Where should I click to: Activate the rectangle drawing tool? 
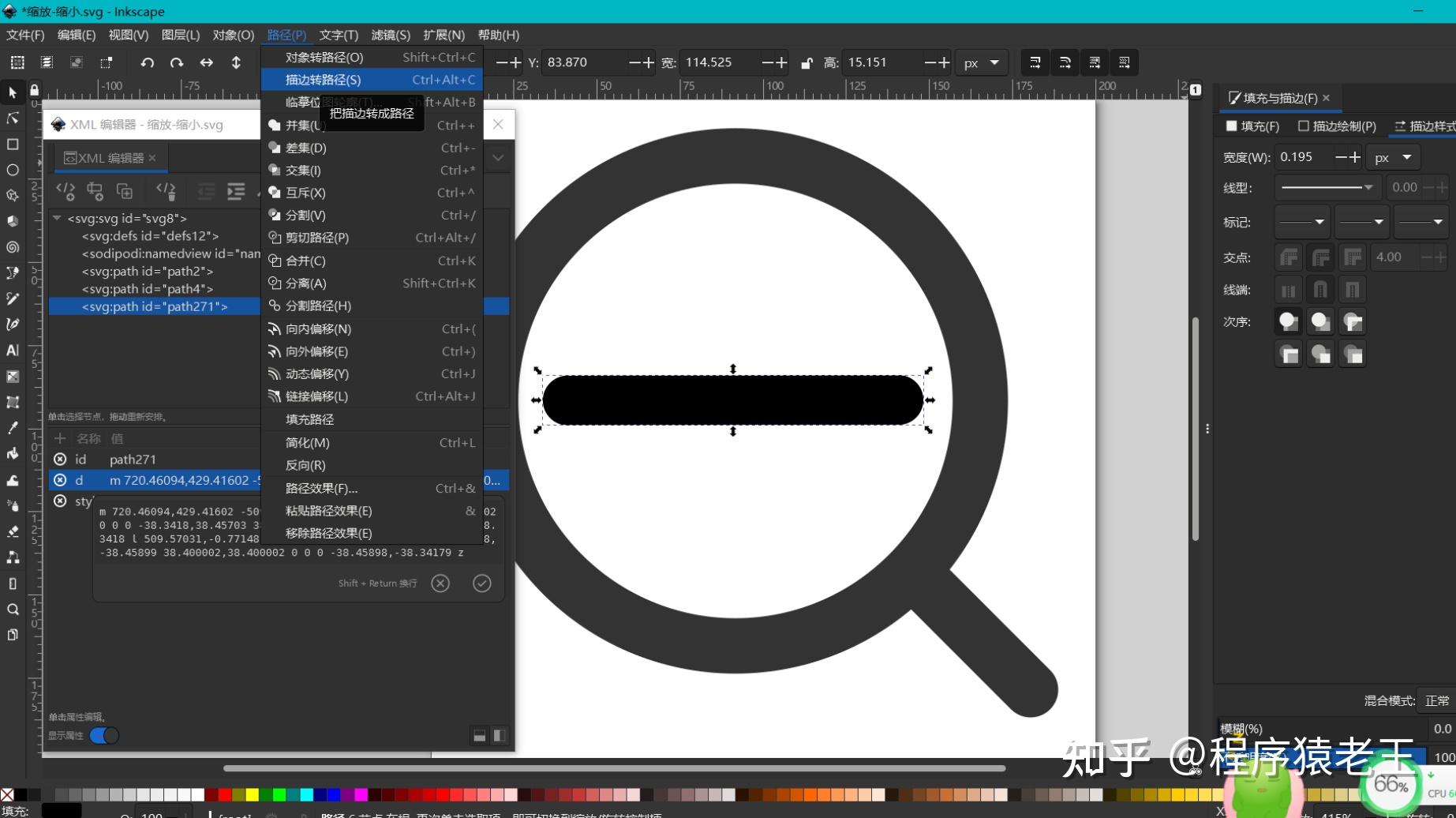(12, 144)
